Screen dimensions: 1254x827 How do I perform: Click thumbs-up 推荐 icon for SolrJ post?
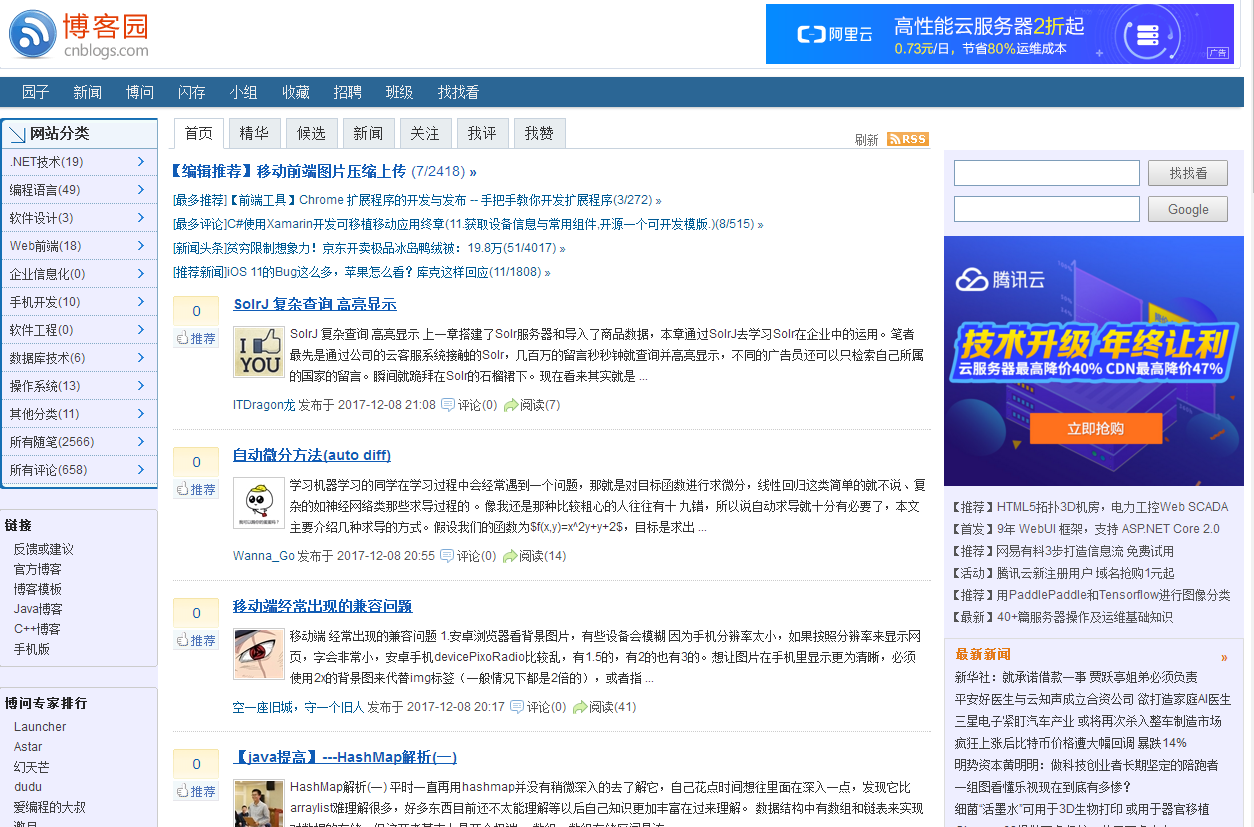(x=182, y=338)
